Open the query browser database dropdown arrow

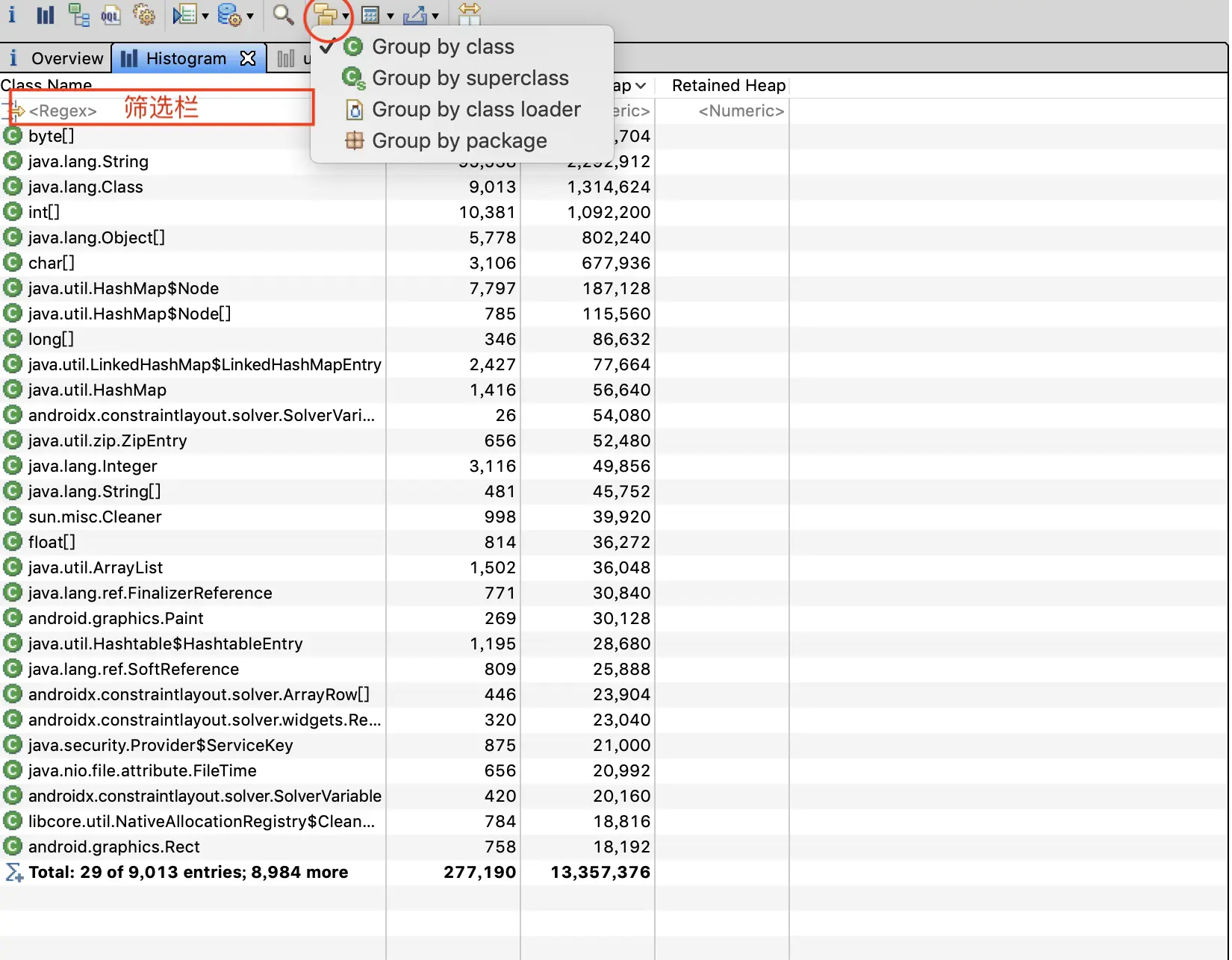[x=250, y=16]
